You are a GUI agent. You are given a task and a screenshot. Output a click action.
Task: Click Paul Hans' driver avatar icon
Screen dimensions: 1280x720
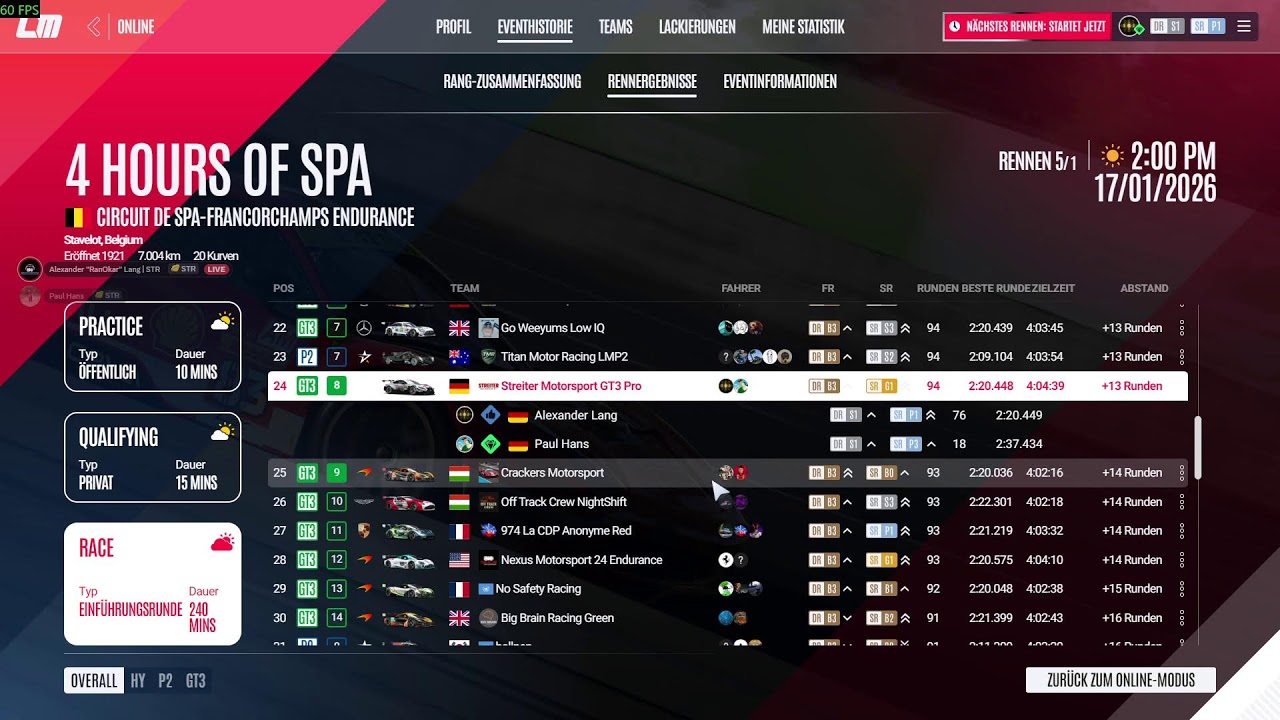(x=465, y=444)
